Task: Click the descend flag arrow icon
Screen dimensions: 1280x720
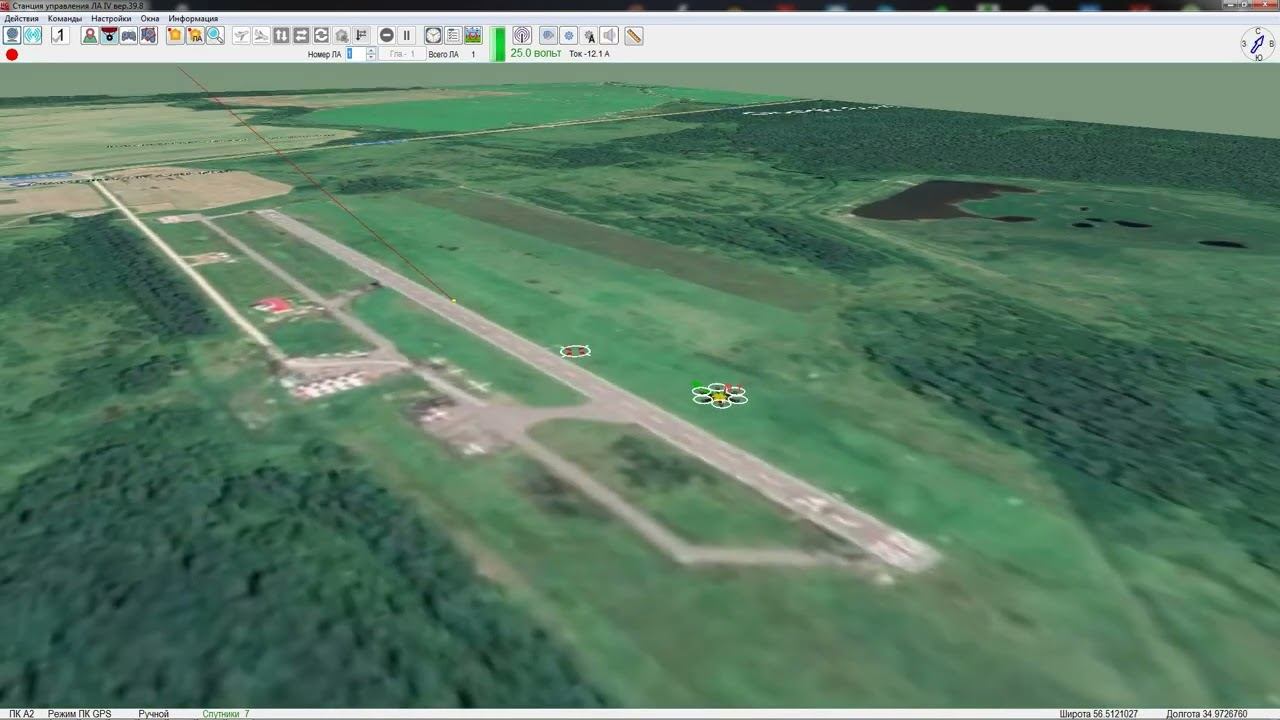Action: click(361, 36)
